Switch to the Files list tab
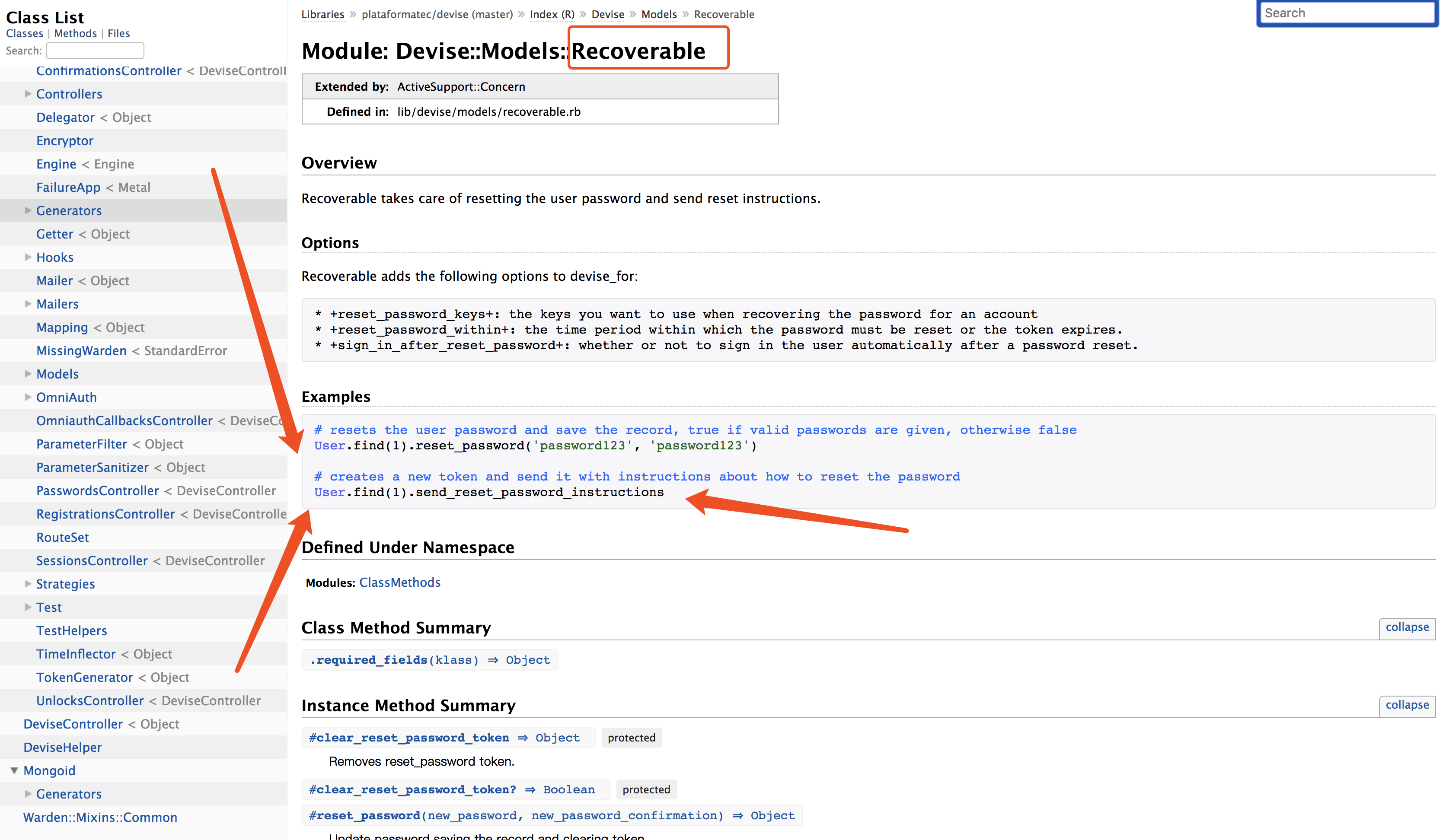This screenshot has height=840, width=1449. [118, 33]
